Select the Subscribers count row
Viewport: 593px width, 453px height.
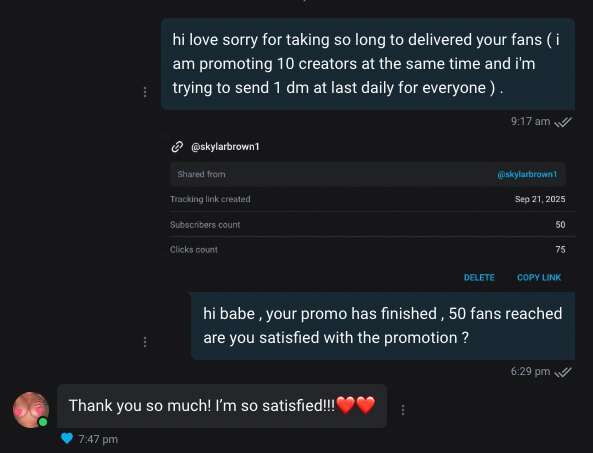(368, 225)
